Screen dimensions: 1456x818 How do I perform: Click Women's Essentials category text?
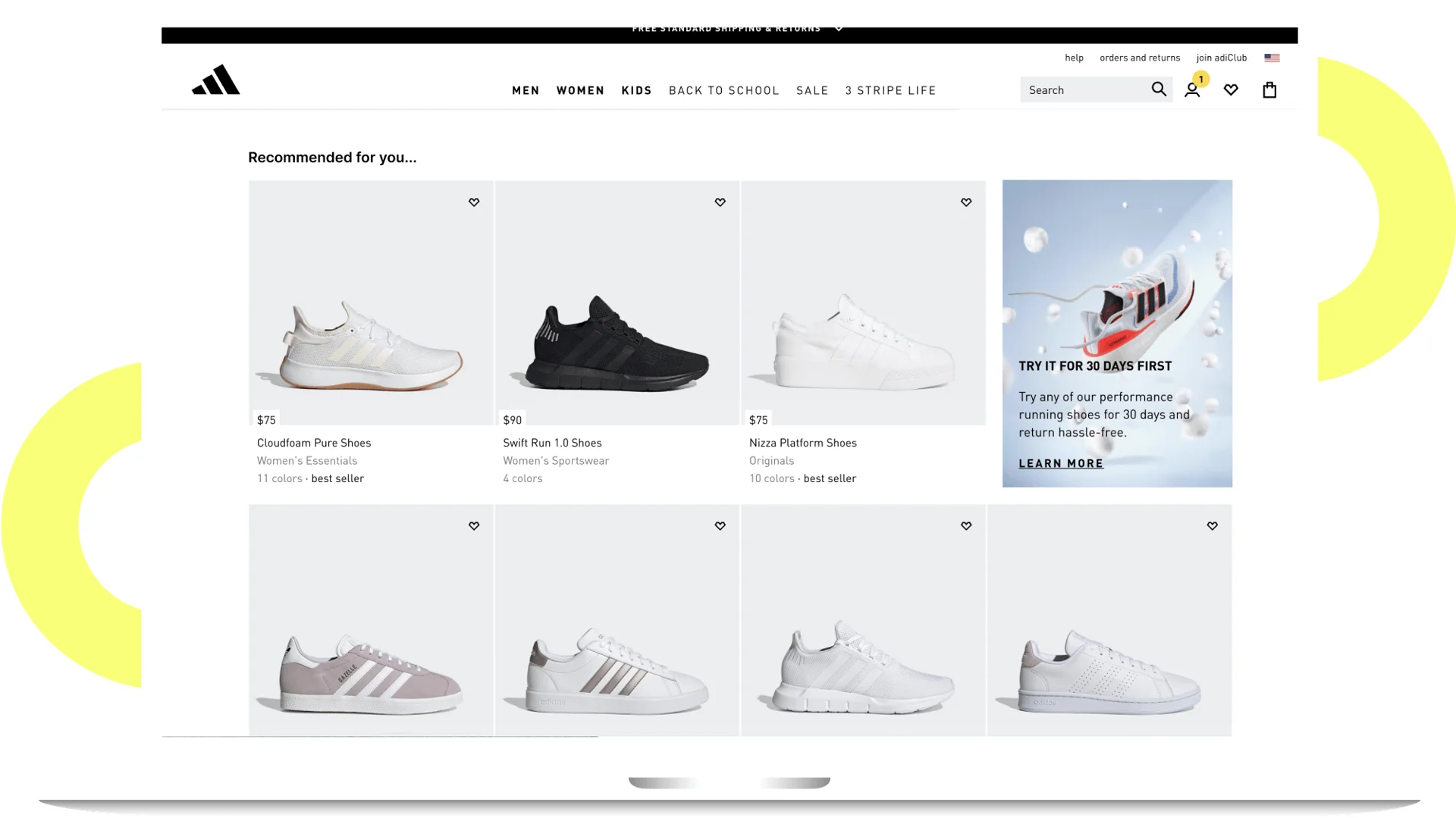(306, 460)
